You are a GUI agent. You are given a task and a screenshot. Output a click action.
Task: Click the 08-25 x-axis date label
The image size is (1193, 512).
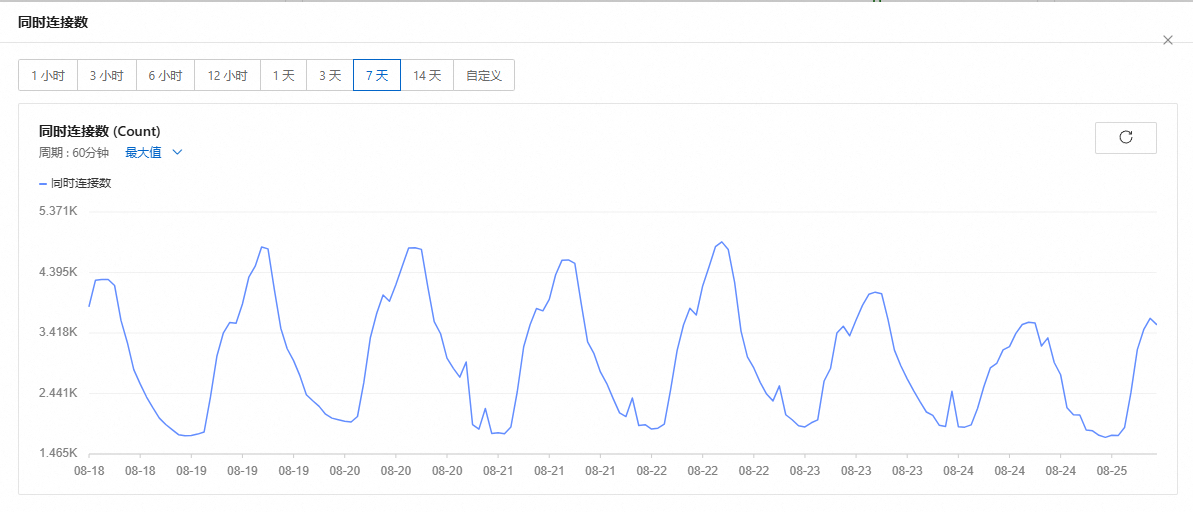[1111, 471]
